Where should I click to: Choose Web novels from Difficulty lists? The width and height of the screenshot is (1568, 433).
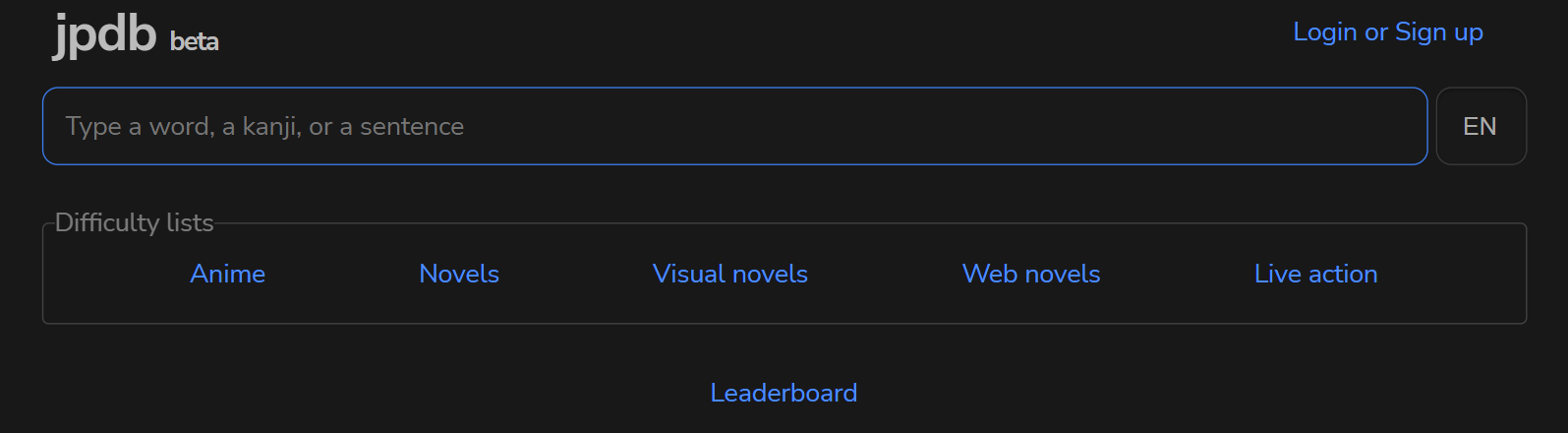[x=1031, y=274]
